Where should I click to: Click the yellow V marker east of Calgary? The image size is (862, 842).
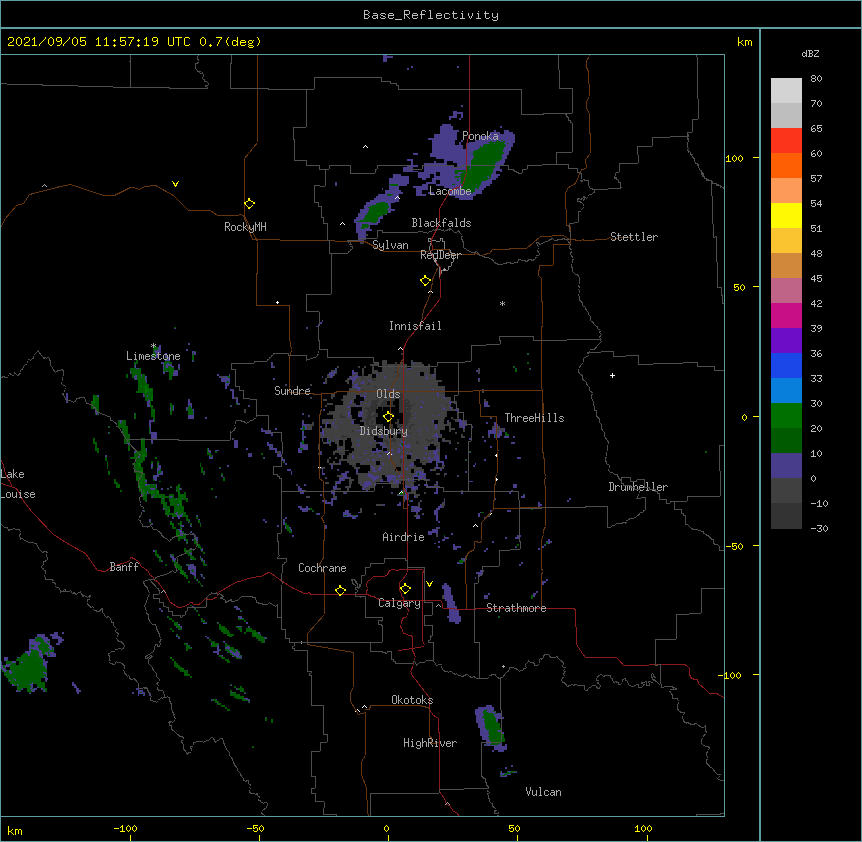pyautogui.click(x=429, y=584)
